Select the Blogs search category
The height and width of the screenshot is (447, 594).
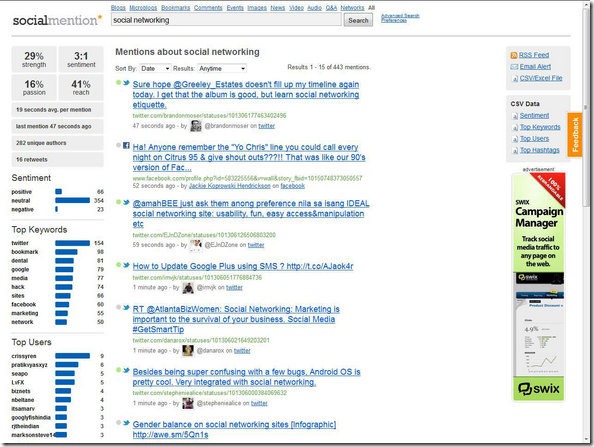tap(118, 8)
